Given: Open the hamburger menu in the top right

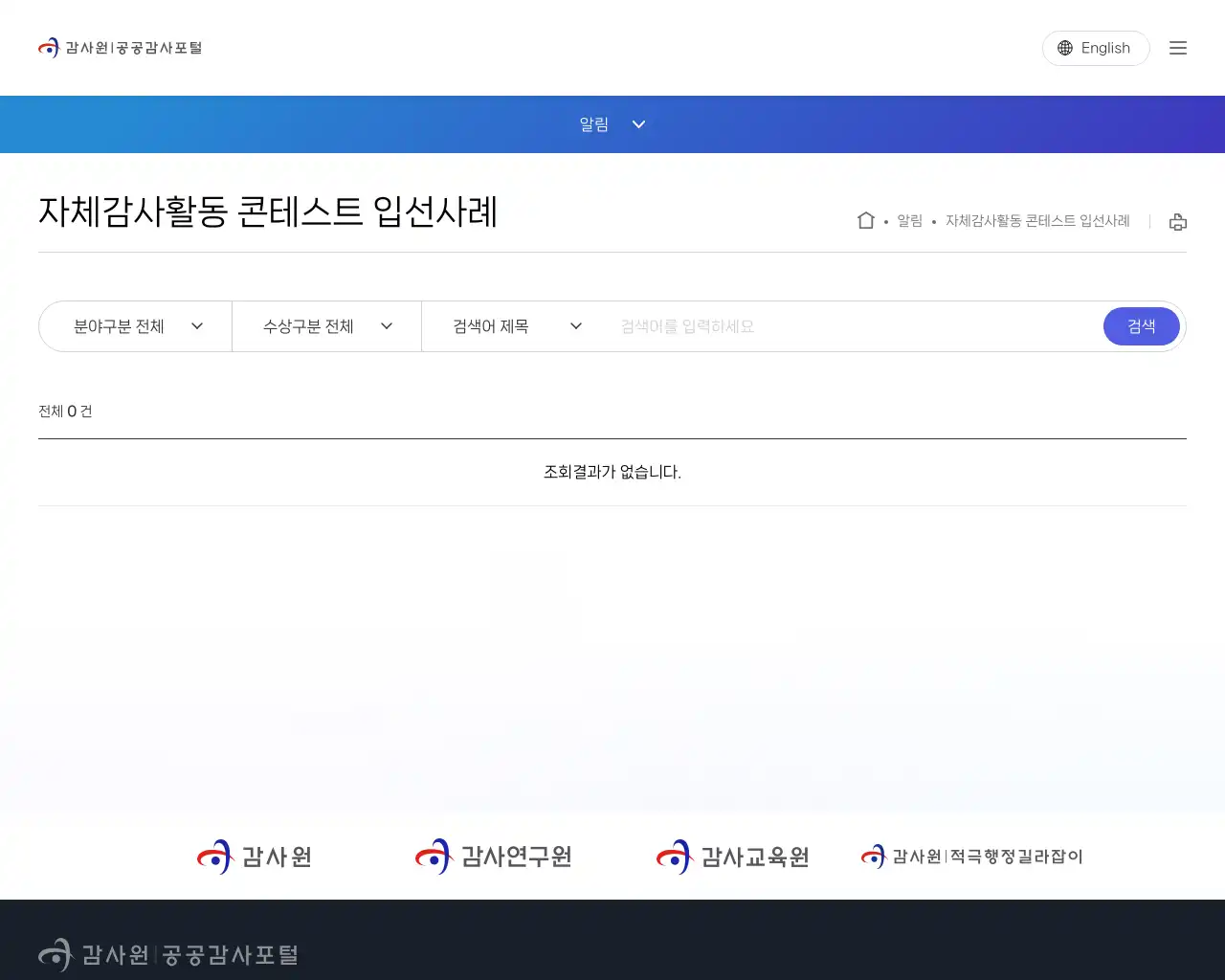Looking at the screenshot, I should [x=1178, y=48].
